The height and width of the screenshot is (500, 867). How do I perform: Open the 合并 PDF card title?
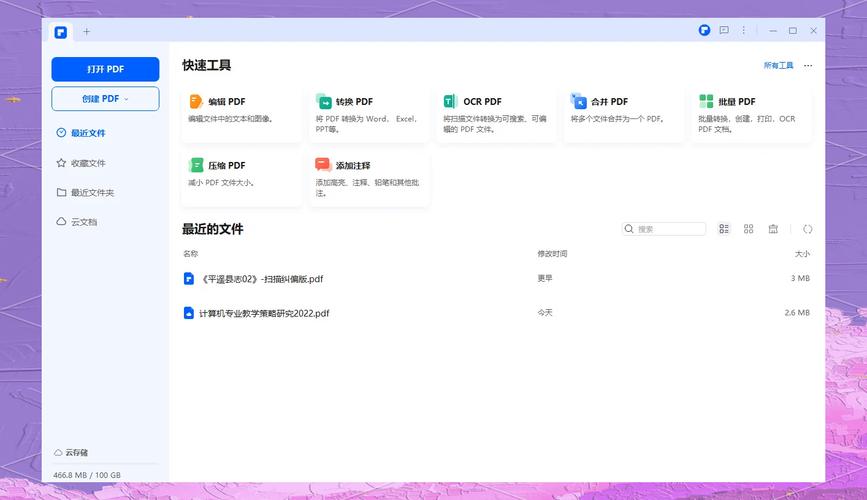click(x=609, y=102)
